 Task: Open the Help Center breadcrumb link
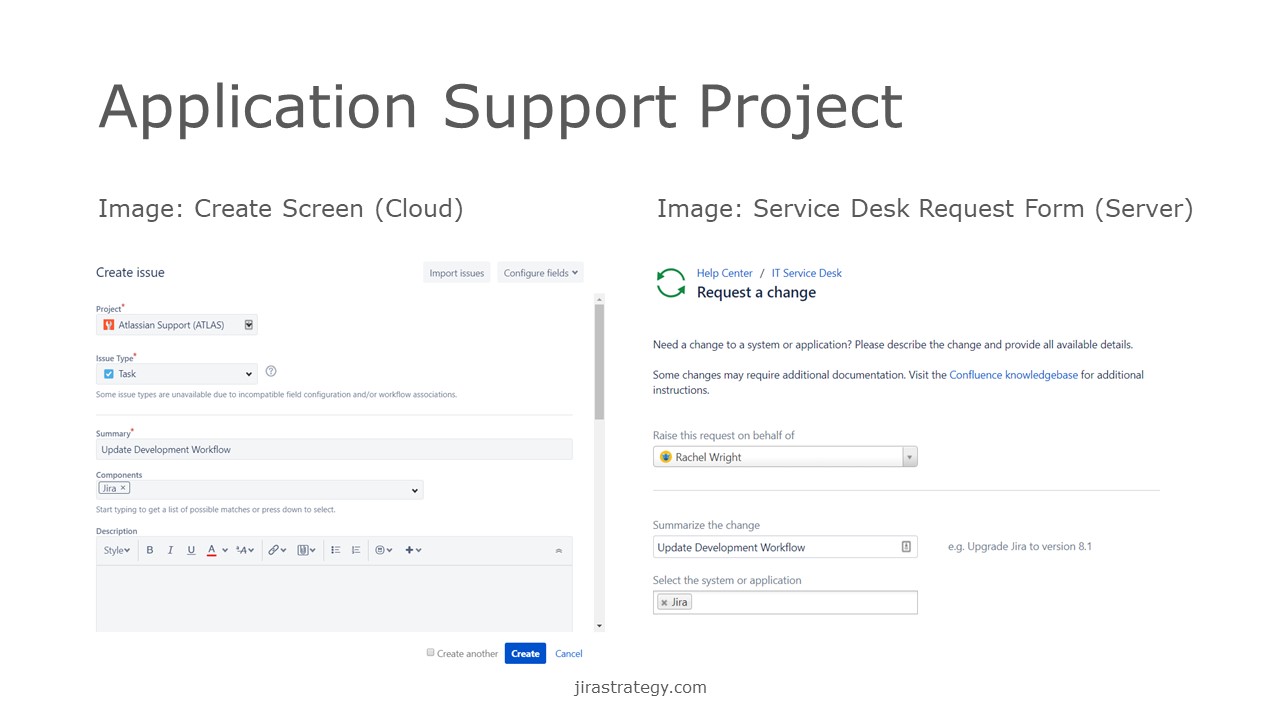[725, 273]
